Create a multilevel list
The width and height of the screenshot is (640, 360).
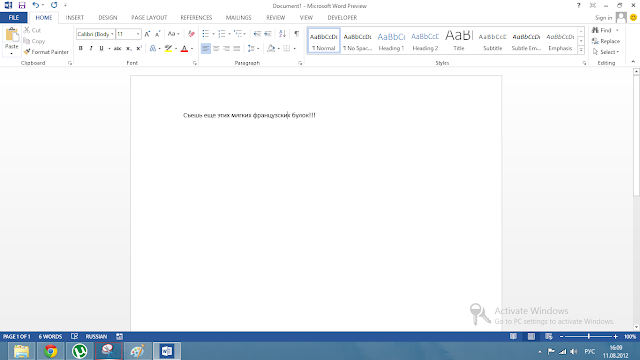[x=238, y=33]
